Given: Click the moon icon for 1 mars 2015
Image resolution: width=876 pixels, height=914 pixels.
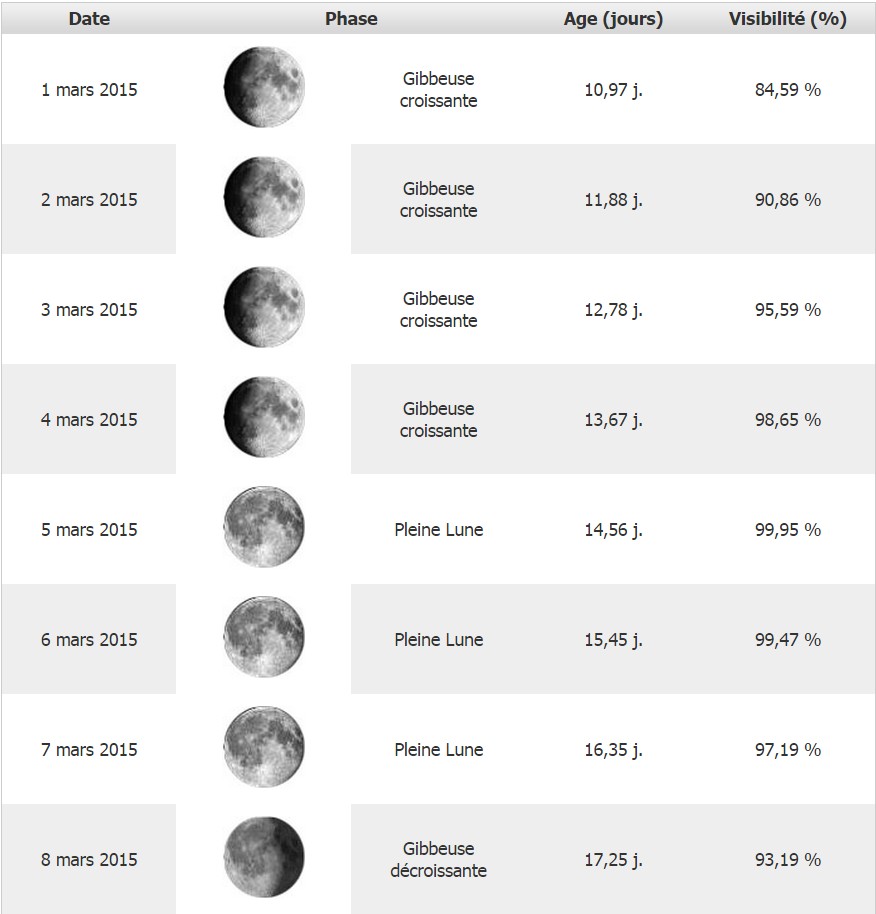Looking at the screenshot, I should 264,90.
